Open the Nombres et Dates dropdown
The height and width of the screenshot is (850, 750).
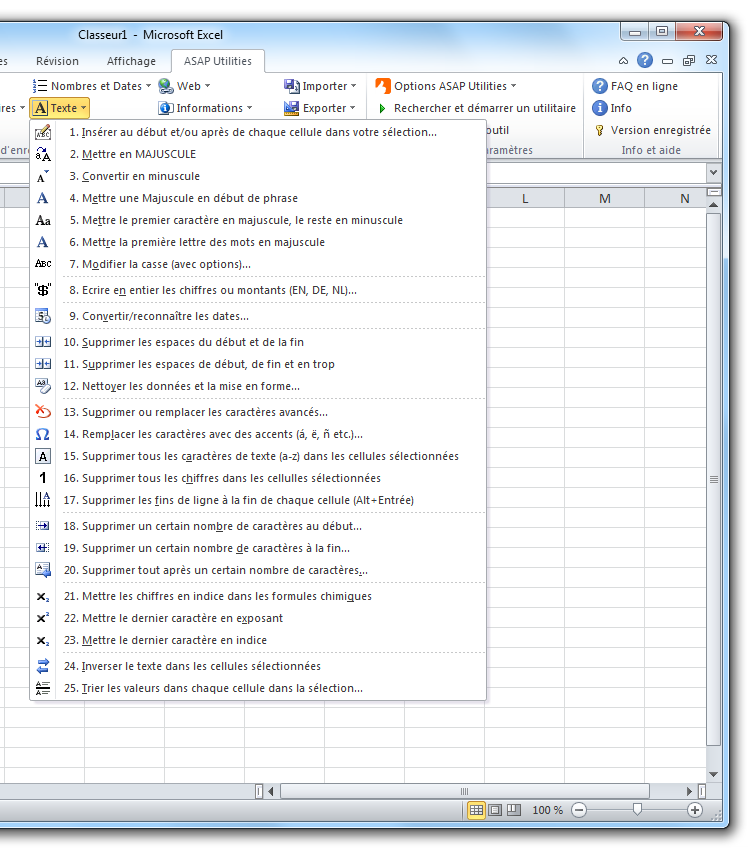[92, 86]
